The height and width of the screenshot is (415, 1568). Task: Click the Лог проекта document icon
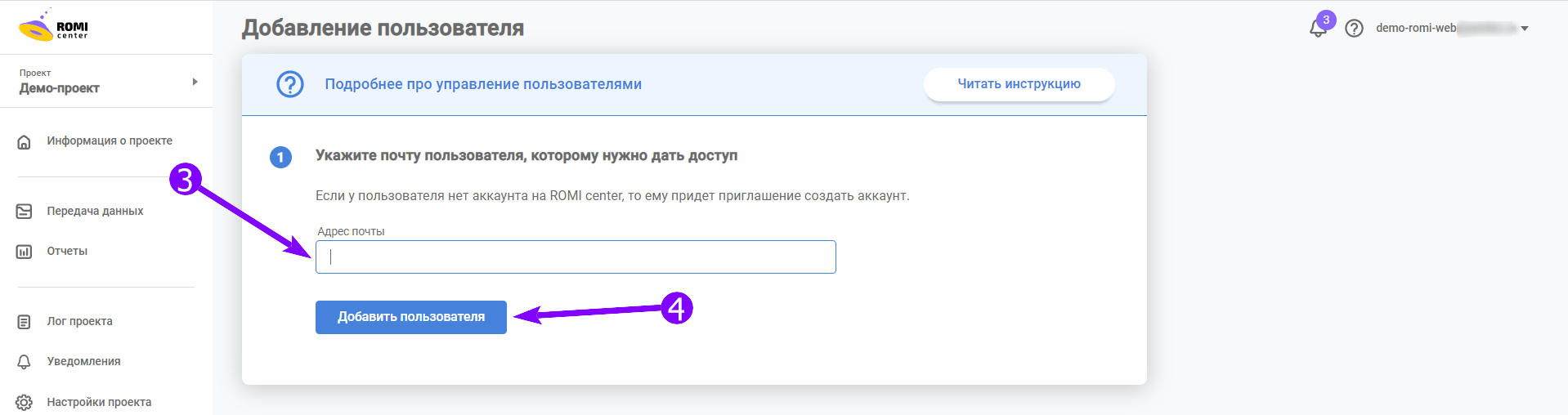[x=25, y=322]
